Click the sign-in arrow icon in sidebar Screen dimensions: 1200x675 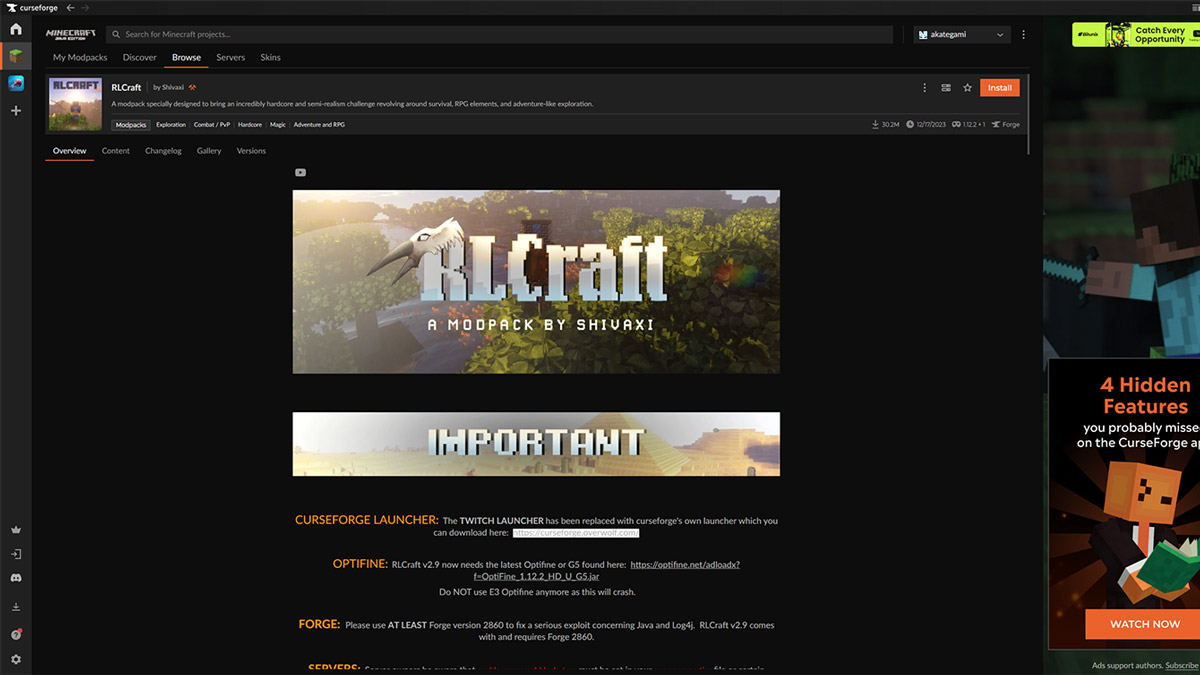[15, 554]
